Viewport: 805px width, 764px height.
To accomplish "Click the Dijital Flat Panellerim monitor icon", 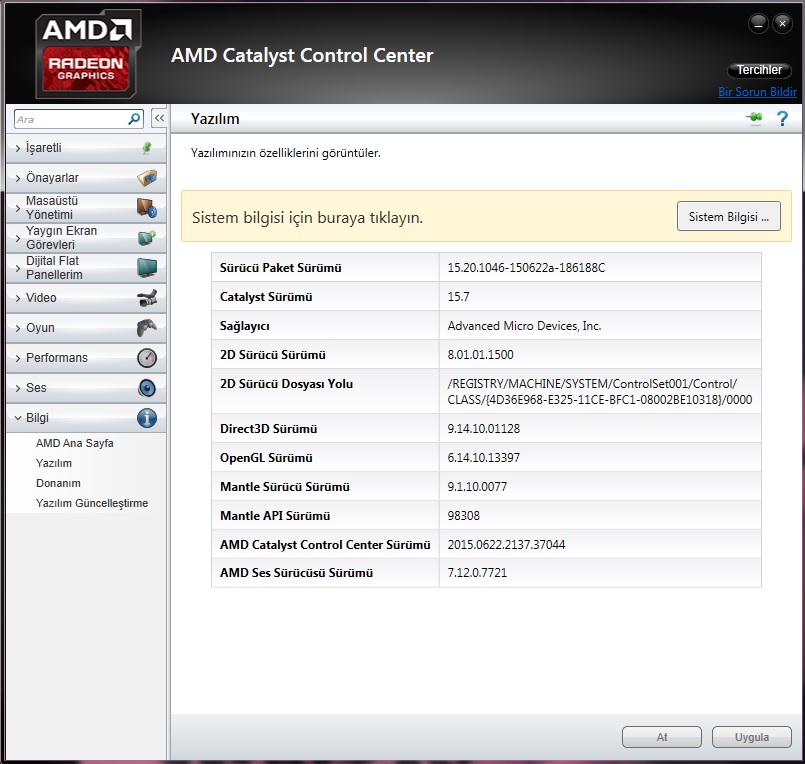I will [x=147, y=268].
